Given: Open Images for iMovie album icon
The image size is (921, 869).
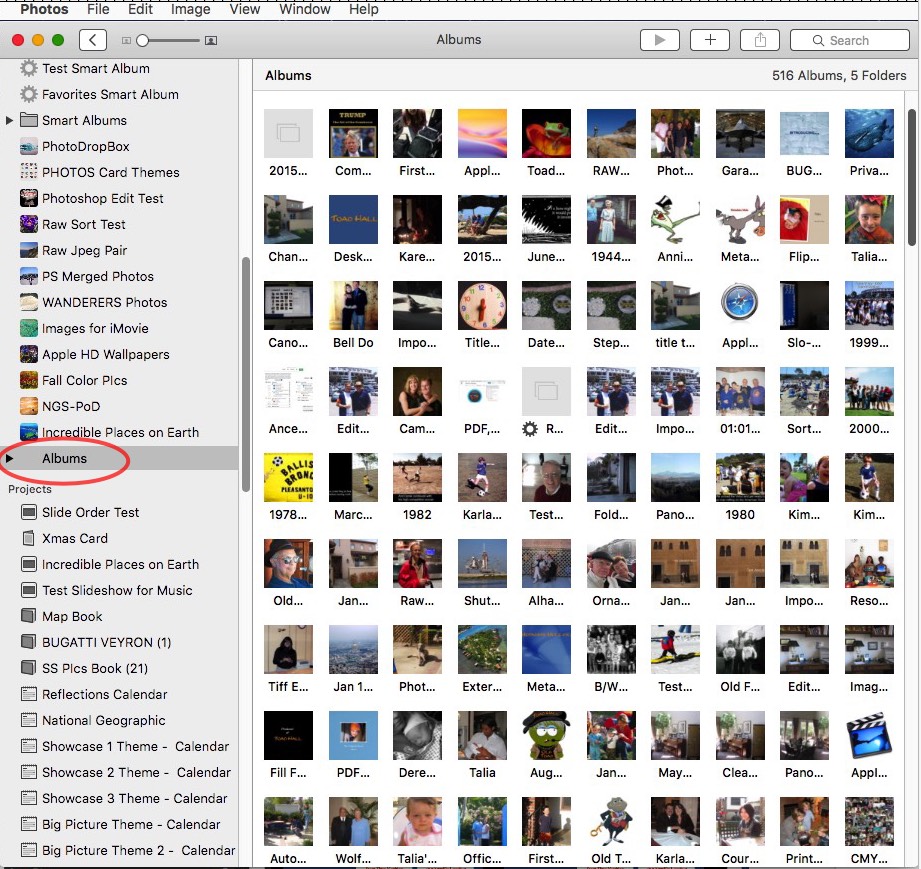Looking at the screenshot, I should click(29, 328).
